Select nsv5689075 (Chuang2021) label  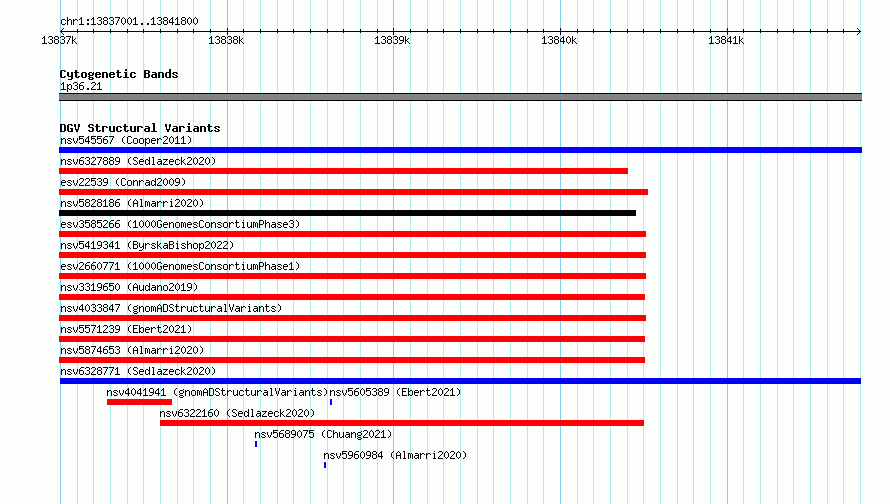(x=323, y=434)
